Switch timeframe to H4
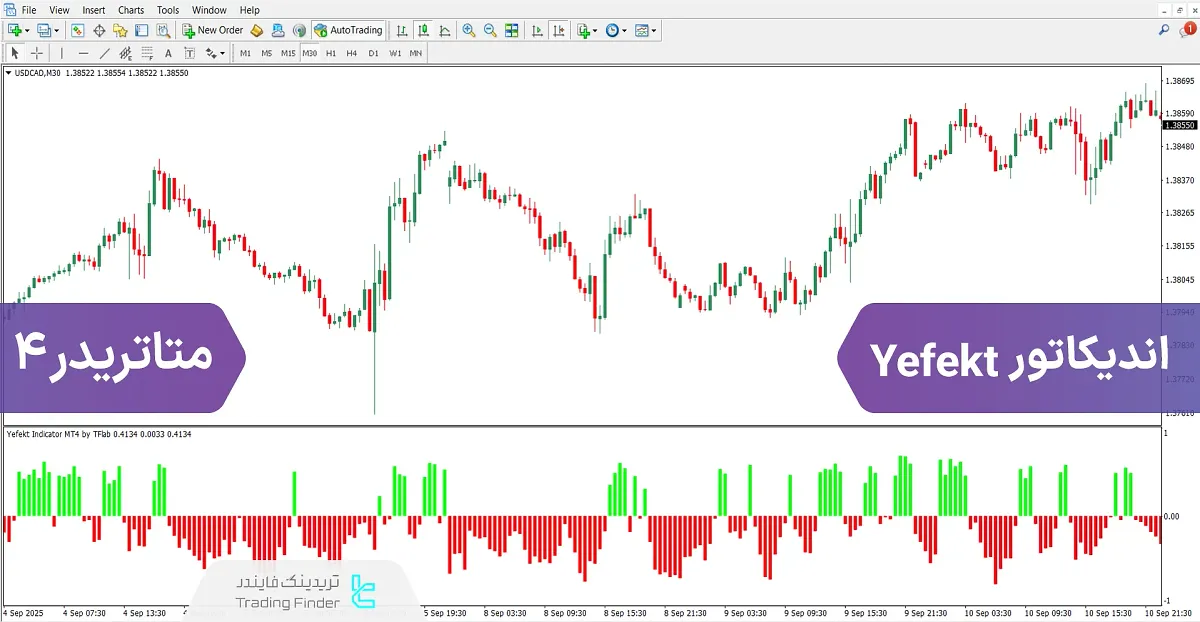 pos(350,53)
